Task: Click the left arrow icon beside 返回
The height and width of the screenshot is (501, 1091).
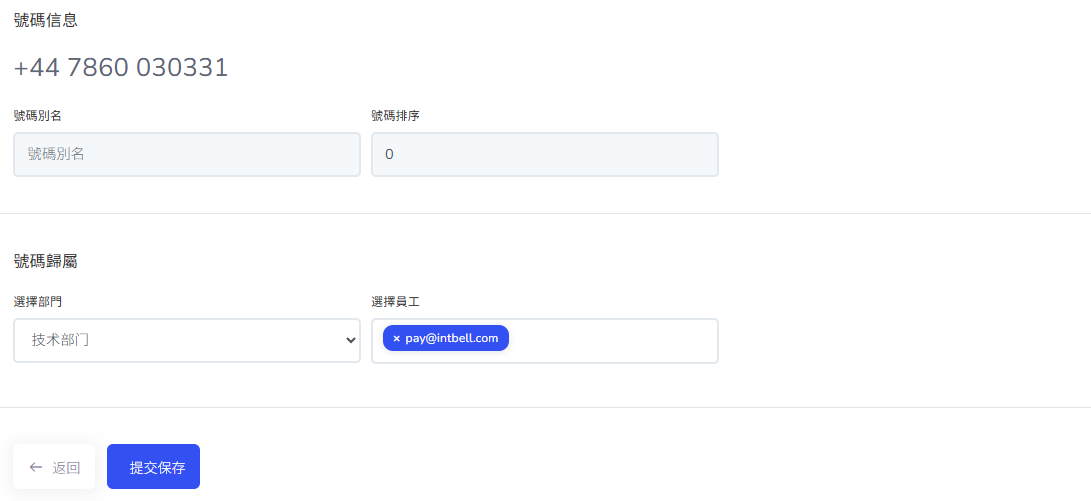Action: (x=36, y=467)
